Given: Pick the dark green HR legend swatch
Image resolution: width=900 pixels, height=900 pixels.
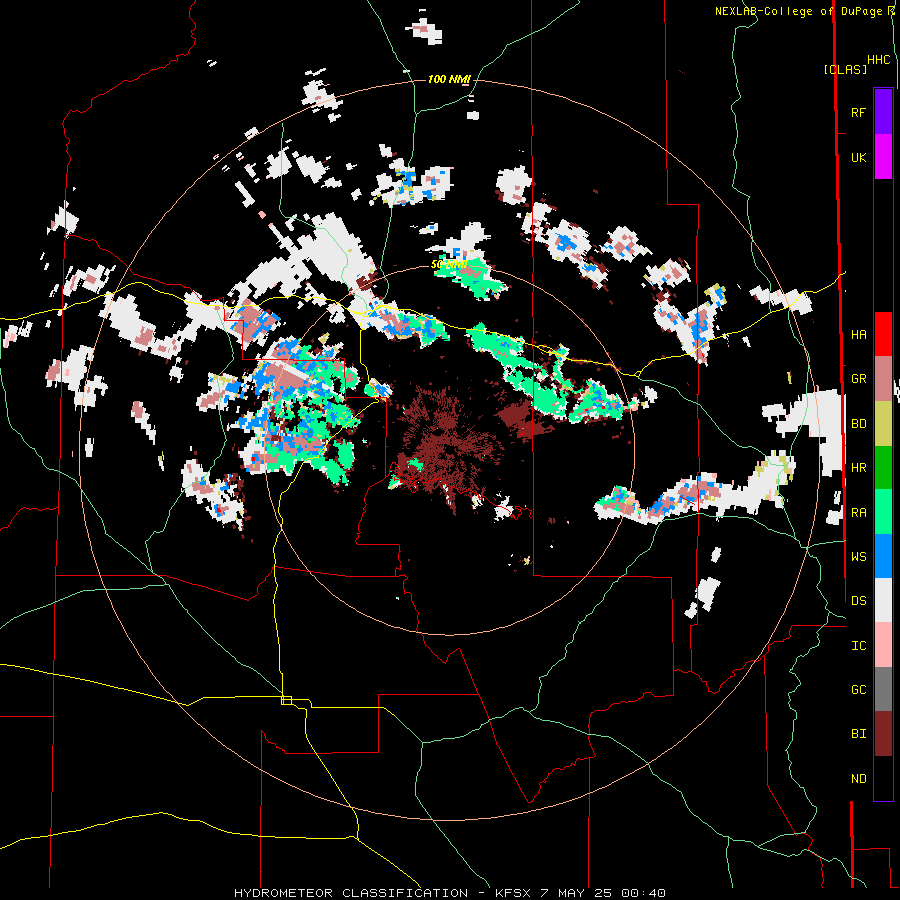Looking at the screenshot, I should (883, 468).
